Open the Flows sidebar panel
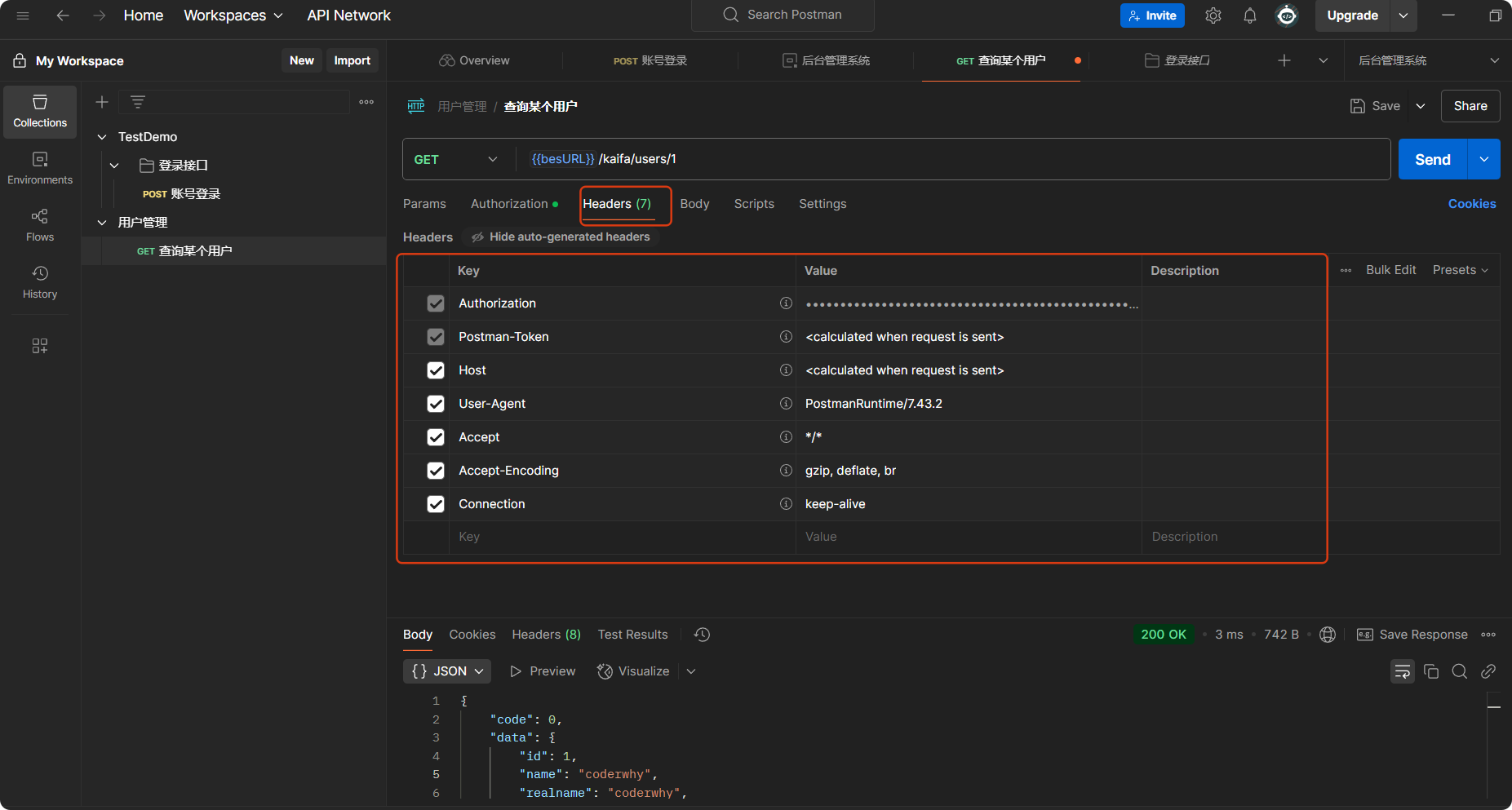Screen dimensions: 1512x810 click(40, 226)
